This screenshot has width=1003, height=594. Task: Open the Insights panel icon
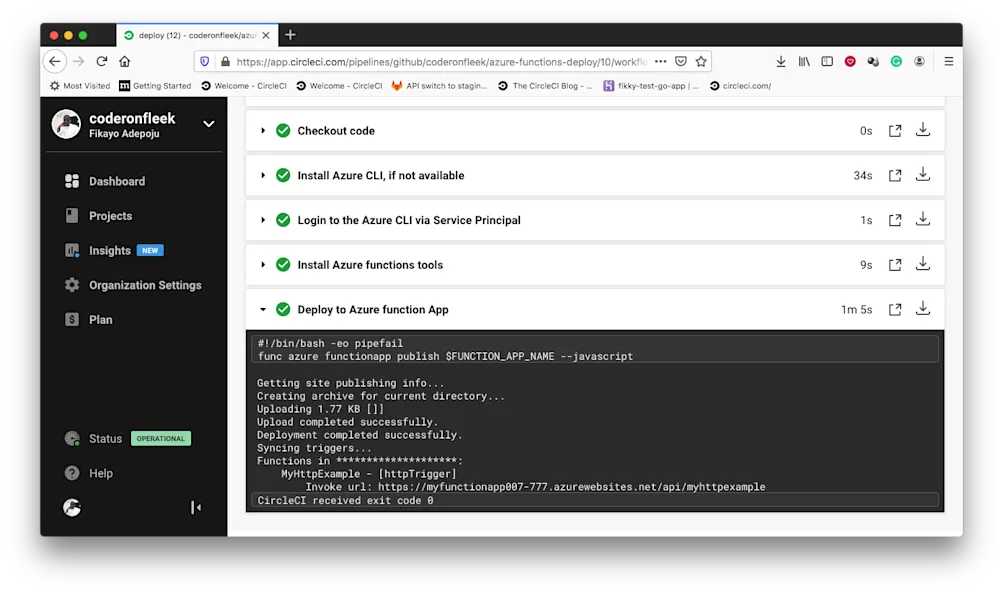(x=74, y=250)
